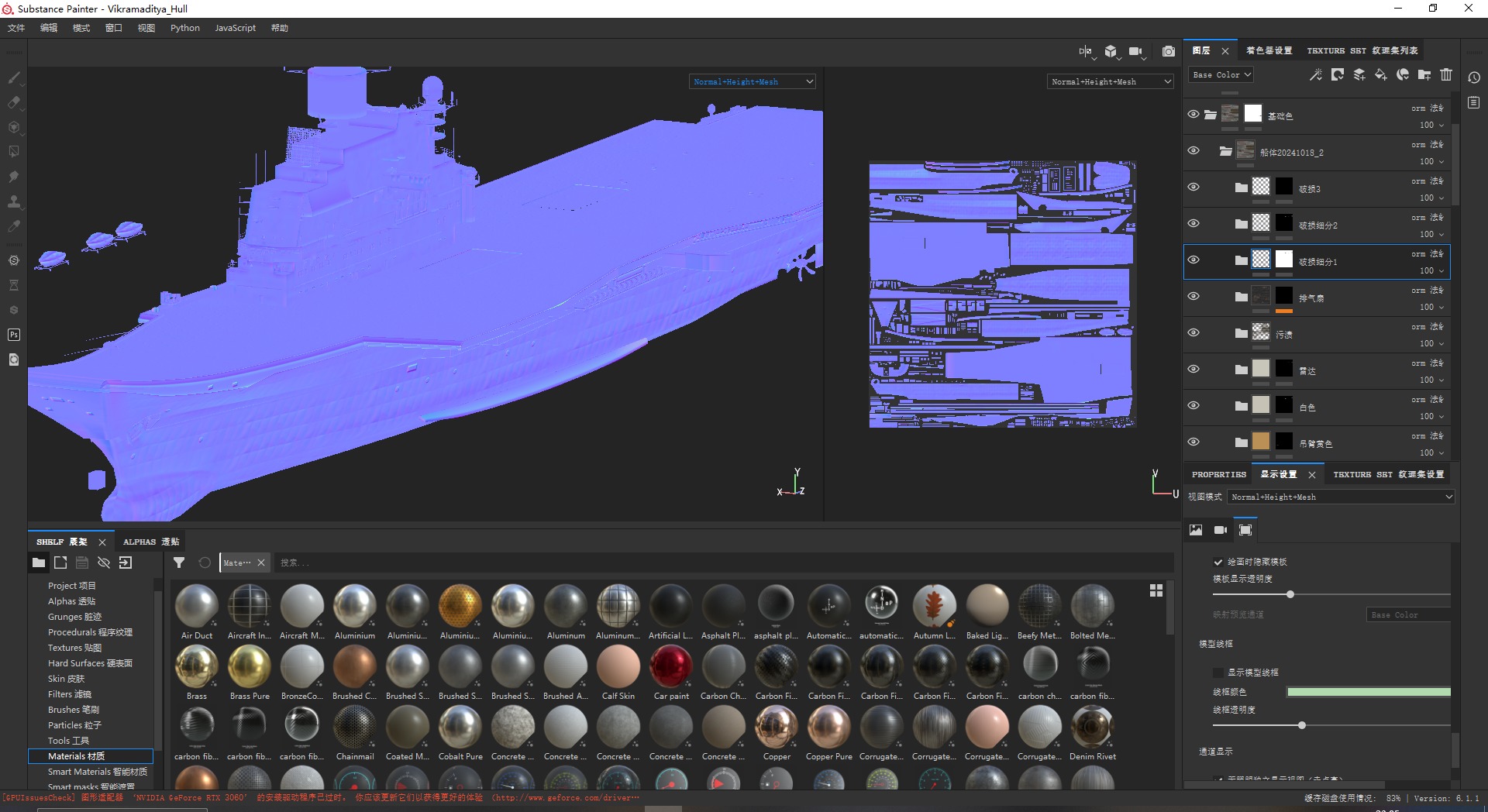This screenshot has height=812, width=1488.
Task: Select the Clone stamp tool
Action: 14,201
